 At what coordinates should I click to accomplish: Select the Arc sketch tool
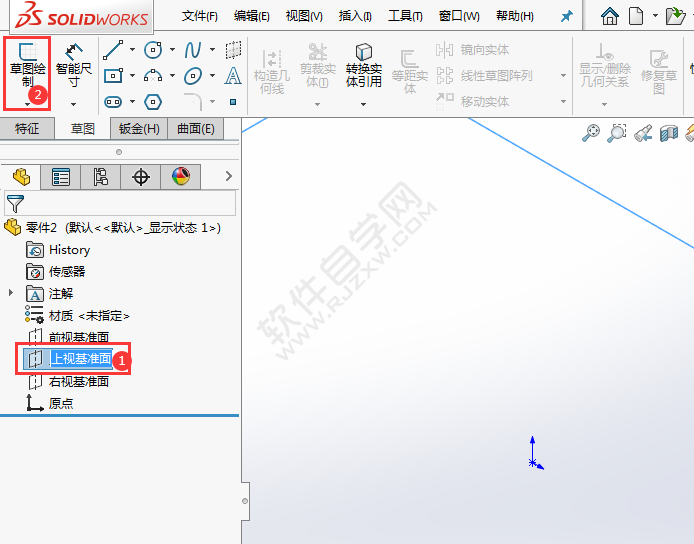(153, 76)
